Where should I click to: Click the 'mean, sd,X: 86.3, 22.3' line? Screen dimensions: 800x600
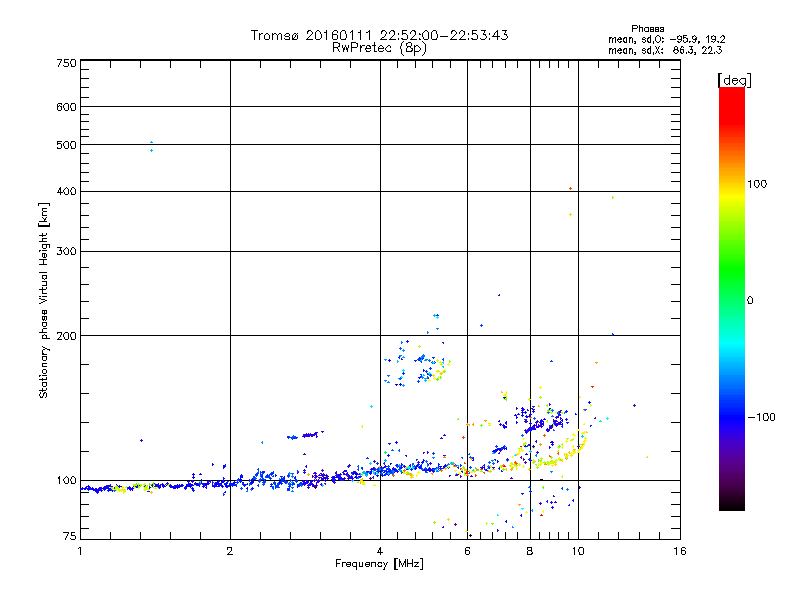[x=665, y=50]
